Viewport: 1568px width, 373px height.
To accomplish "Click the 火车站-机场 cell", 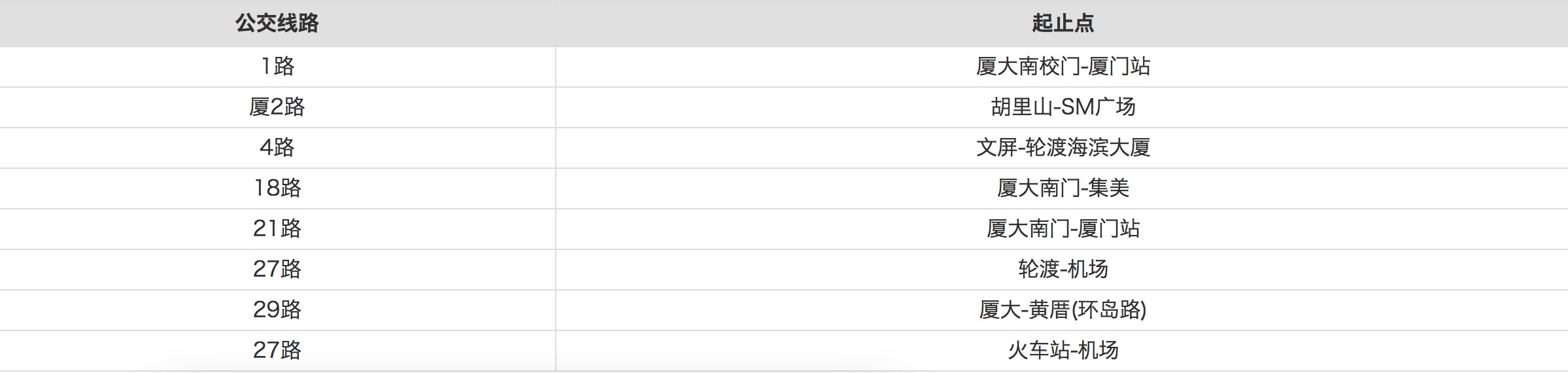I will tap(1062, 351).
